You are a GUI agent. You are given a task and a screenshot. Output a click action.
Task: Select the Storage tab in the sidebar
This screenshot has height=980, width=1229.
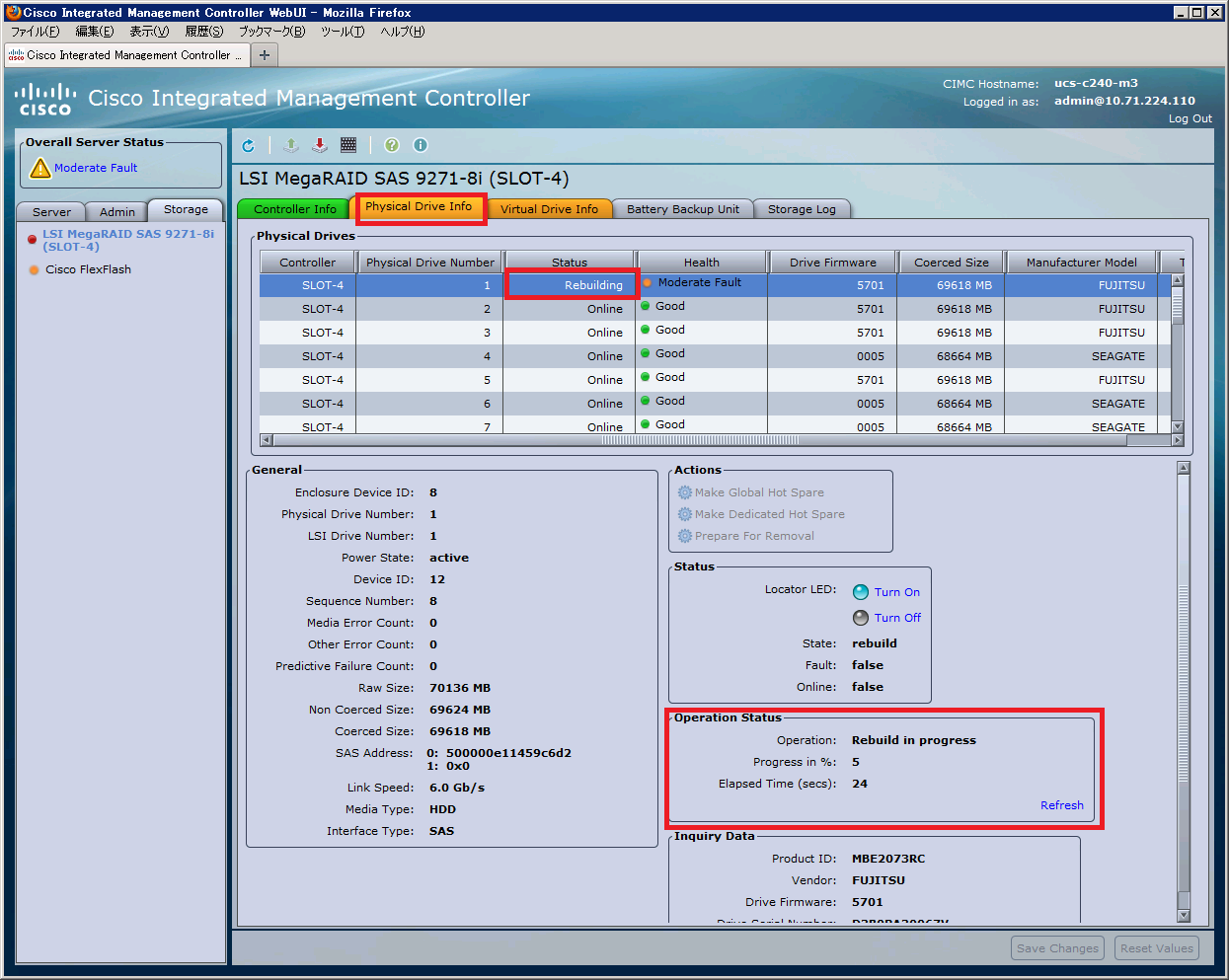(x=186, y=209)
